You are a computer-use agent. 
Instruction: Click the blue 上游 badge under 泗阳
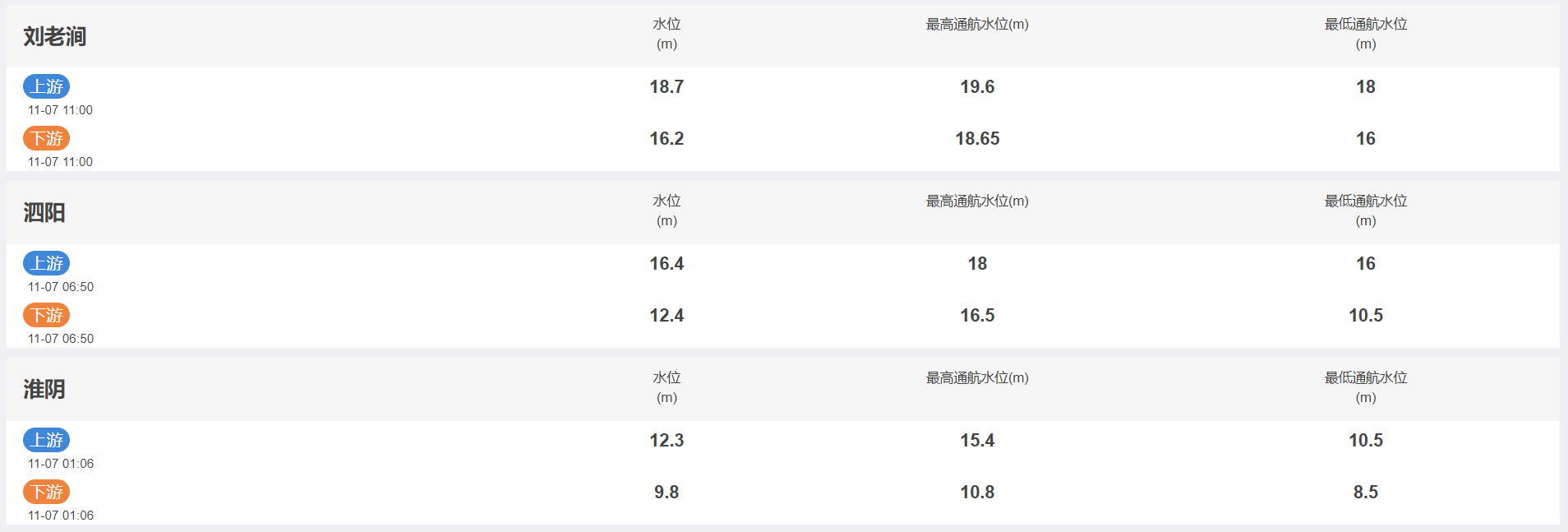coord(47,263)
